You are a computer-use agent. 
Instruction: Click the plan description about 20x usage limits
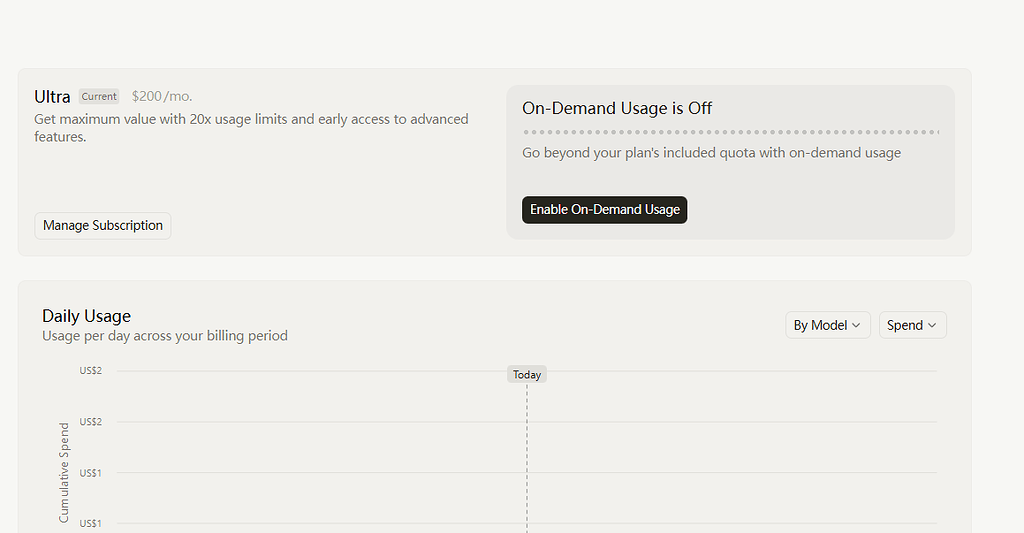[251, 128]
